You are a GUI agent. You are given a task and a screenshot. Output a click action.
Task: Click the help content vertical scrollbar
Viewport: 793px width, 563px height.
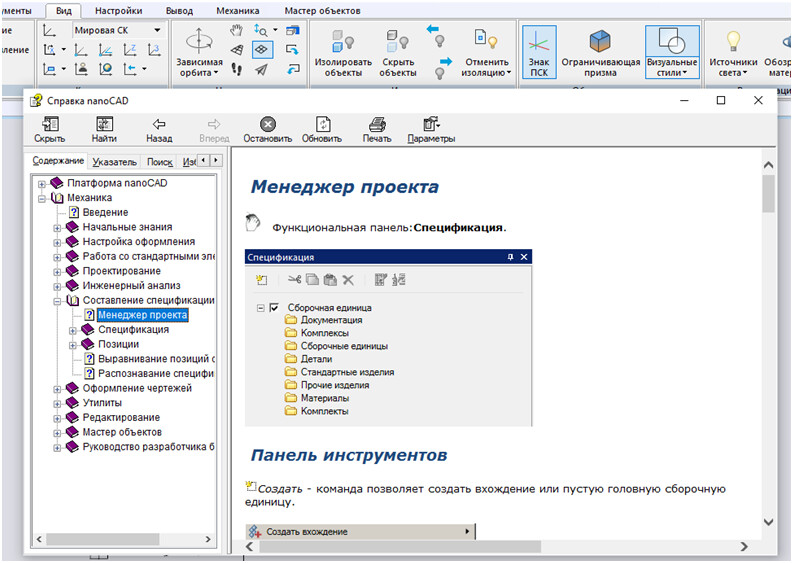click(768, 192)
